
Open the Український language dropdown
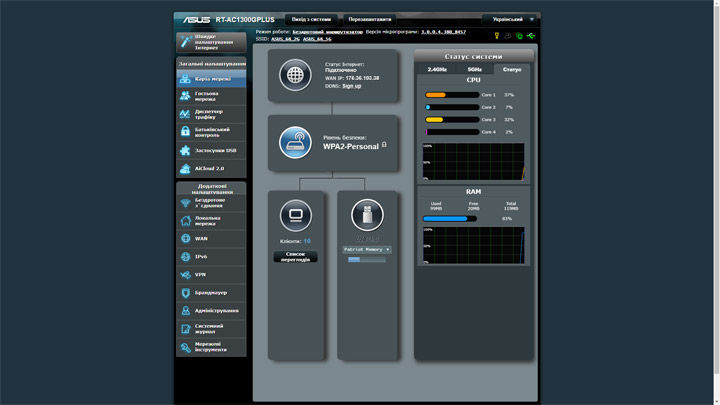click(511, 19)
